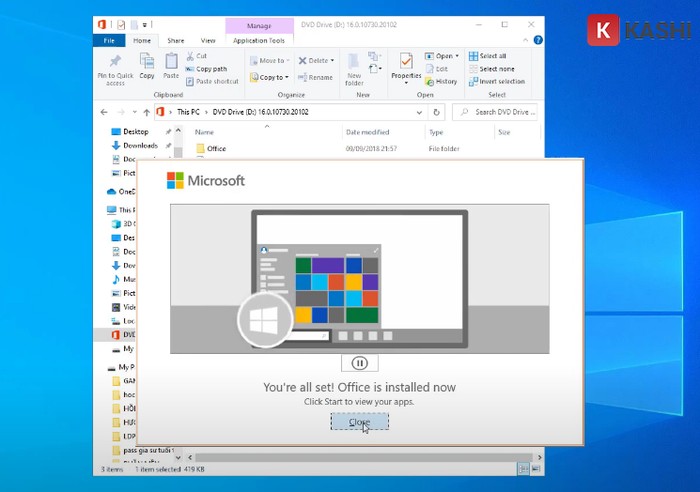Viewport: 700px width, 492px height.
Task: Click the Close button in Office installer
Action: [x=359, y=422]
